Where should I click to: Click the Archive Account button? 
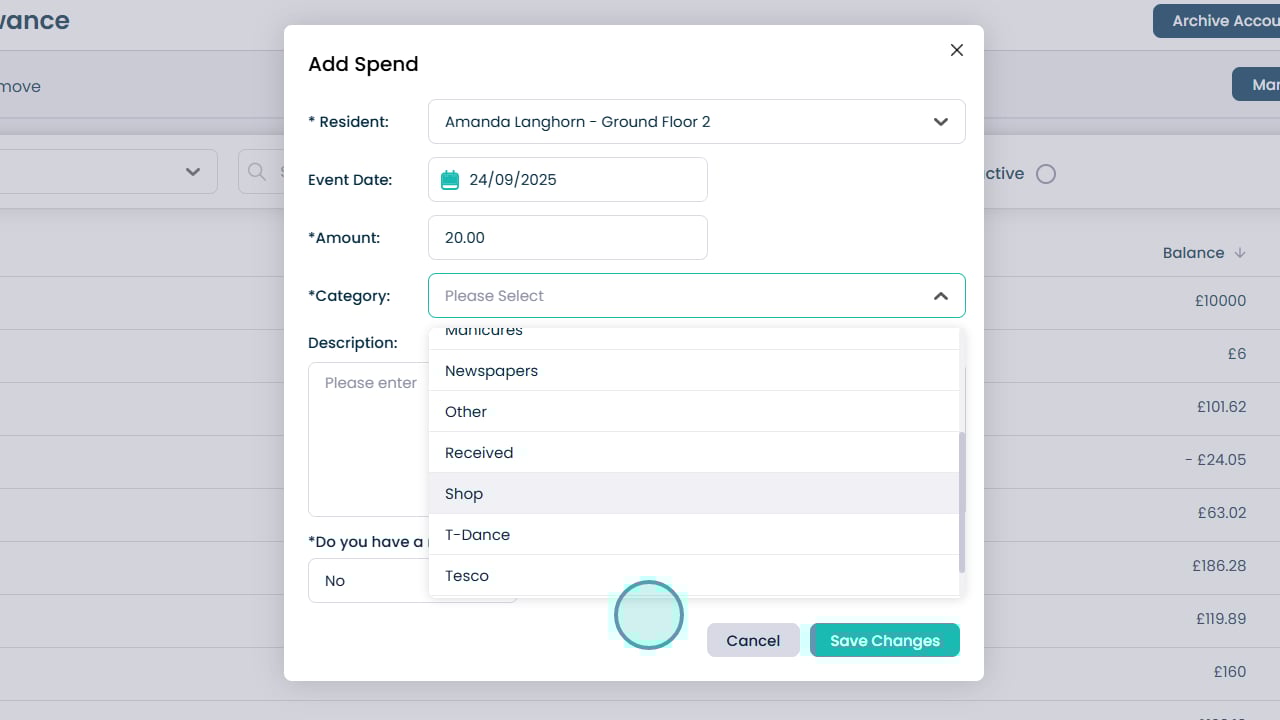1216,21
